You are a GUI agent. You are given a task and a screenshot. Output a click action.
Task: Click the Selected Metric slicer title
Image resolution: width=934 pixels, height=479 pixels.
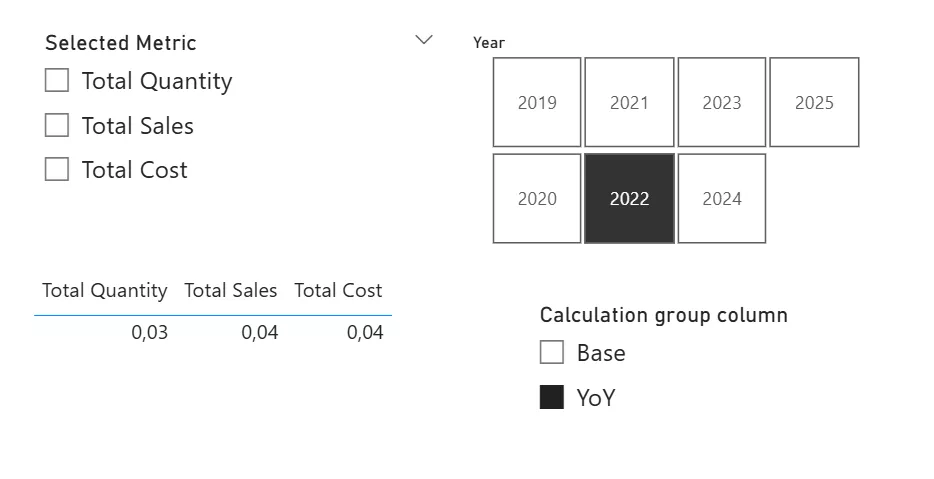(x=121, y=43)
